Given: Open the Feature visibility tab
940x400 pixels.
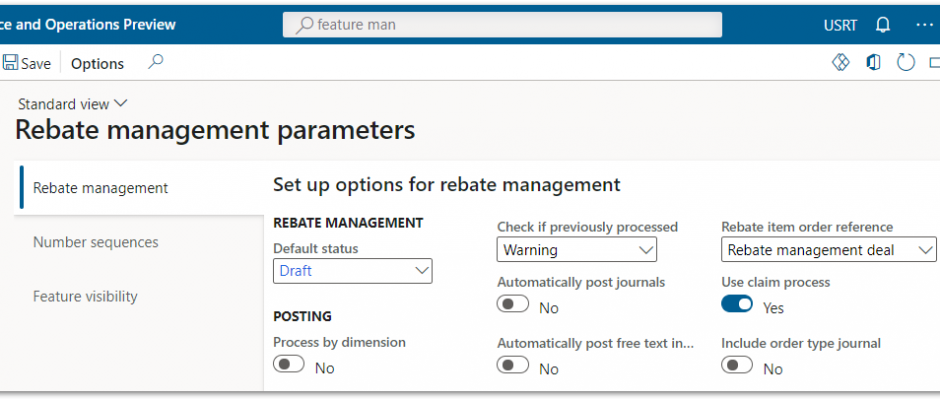Looking at the screenshot, I should point(85,296).
